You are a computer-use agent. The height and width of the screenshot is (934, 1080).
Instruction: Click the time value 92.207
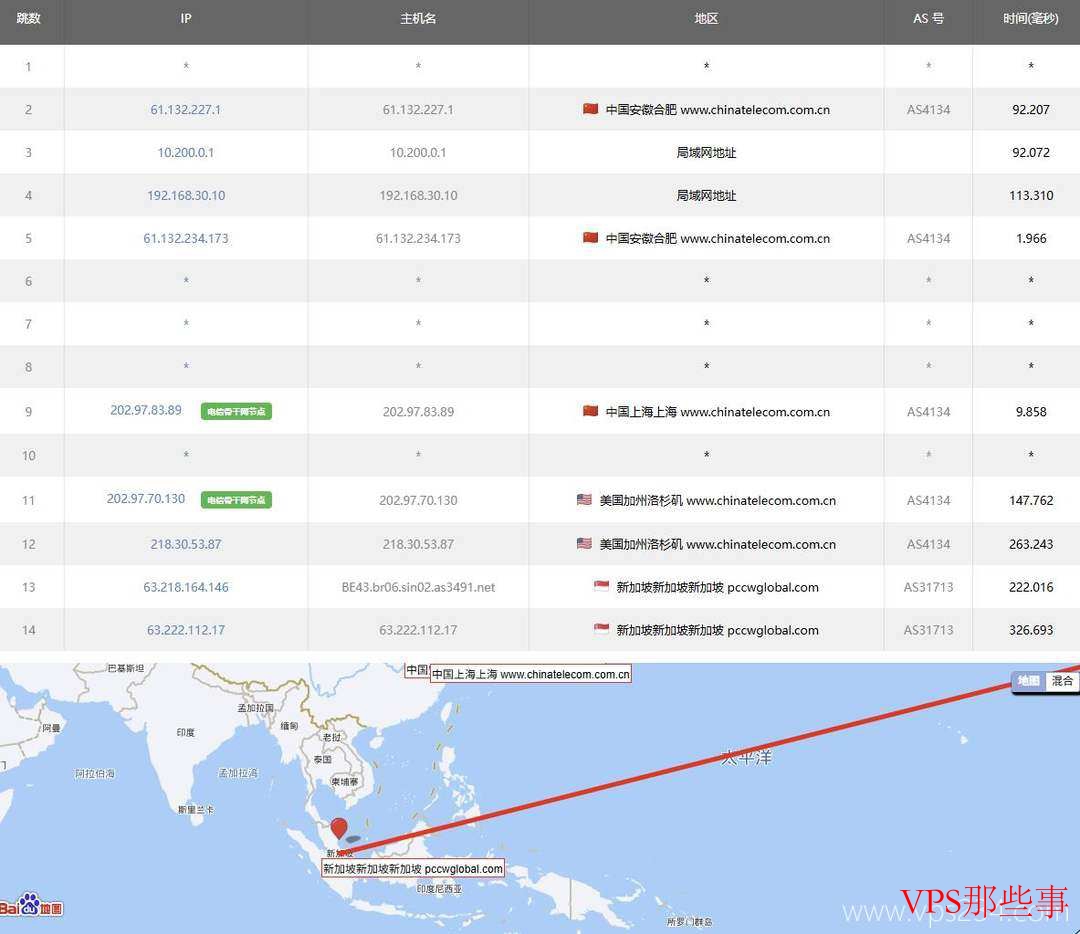point(1030,110)
